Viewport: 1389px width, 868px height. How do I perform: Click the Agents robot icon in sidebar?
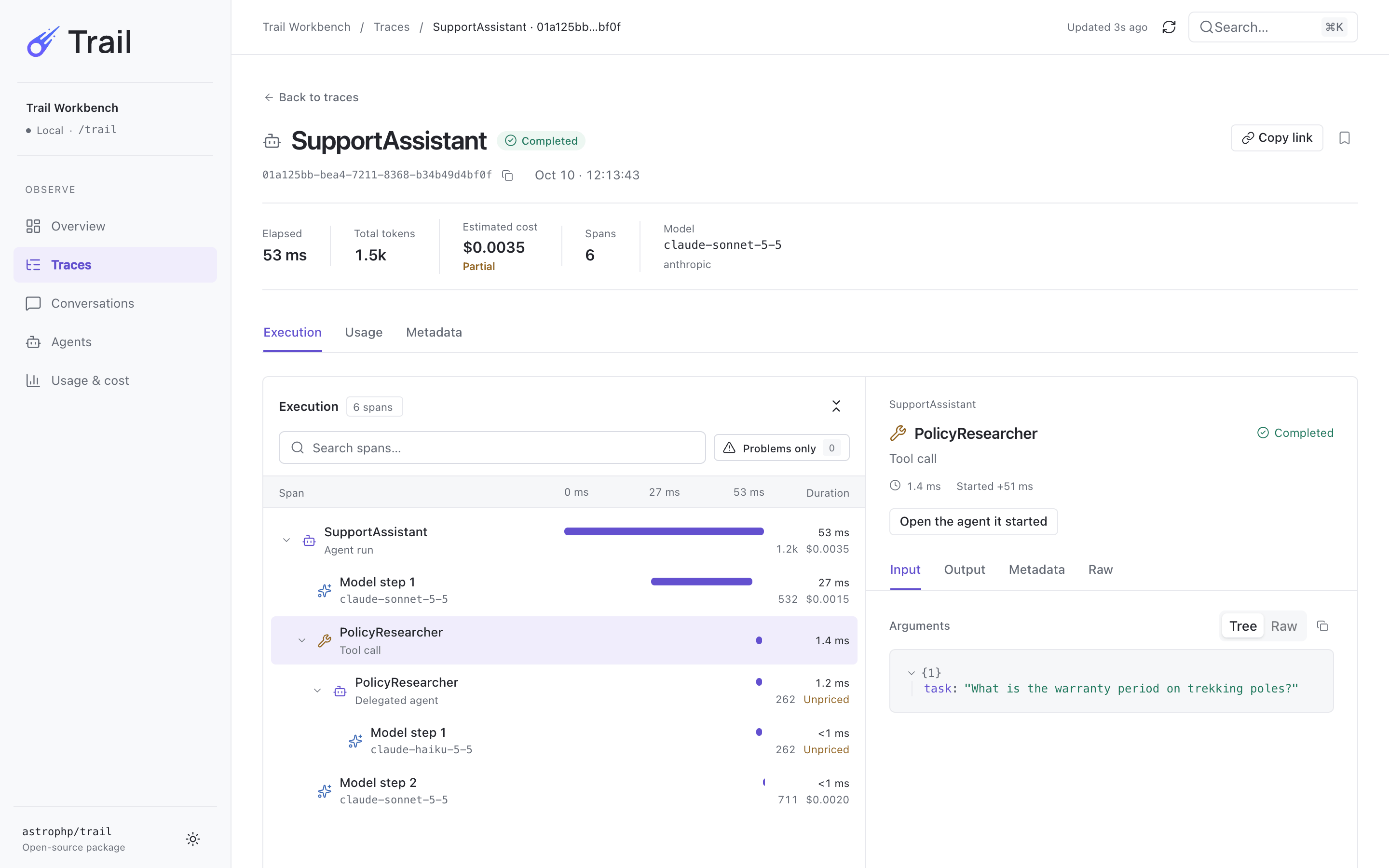pos(33,342)
